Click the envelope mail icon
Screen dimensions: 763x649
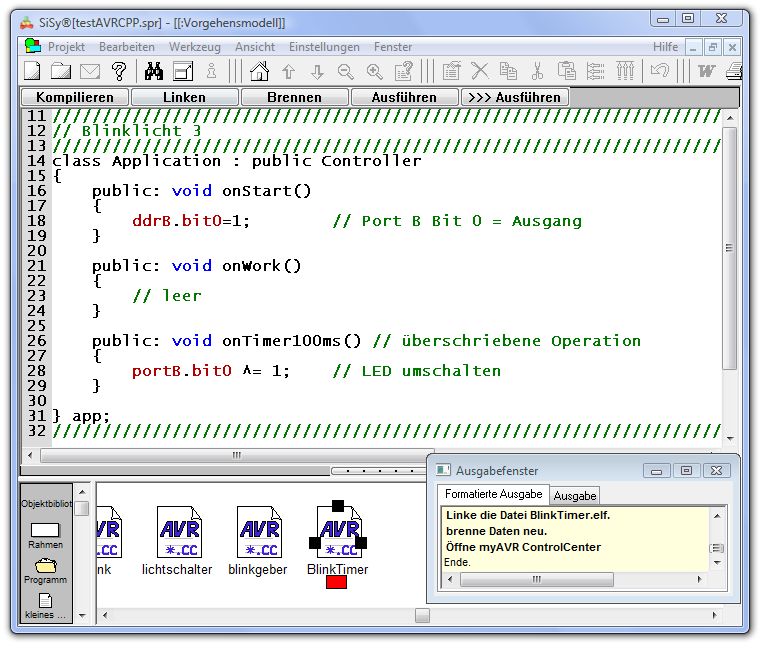click(x=90, y=71)
